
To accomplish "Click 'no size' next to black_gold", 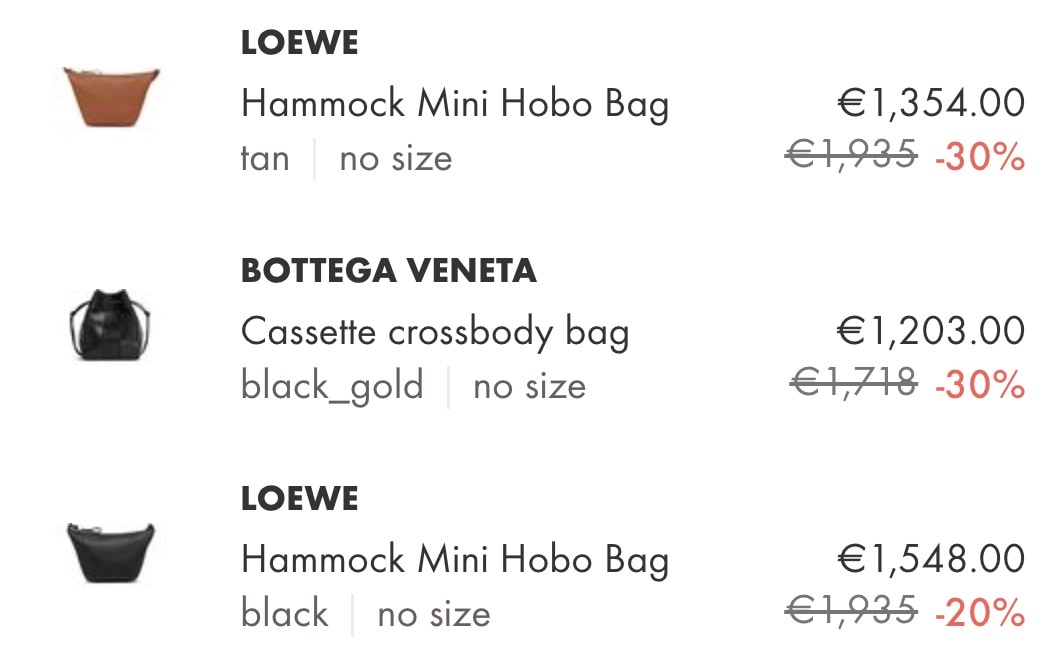I will pyautogui.click(x=529, y=385).
